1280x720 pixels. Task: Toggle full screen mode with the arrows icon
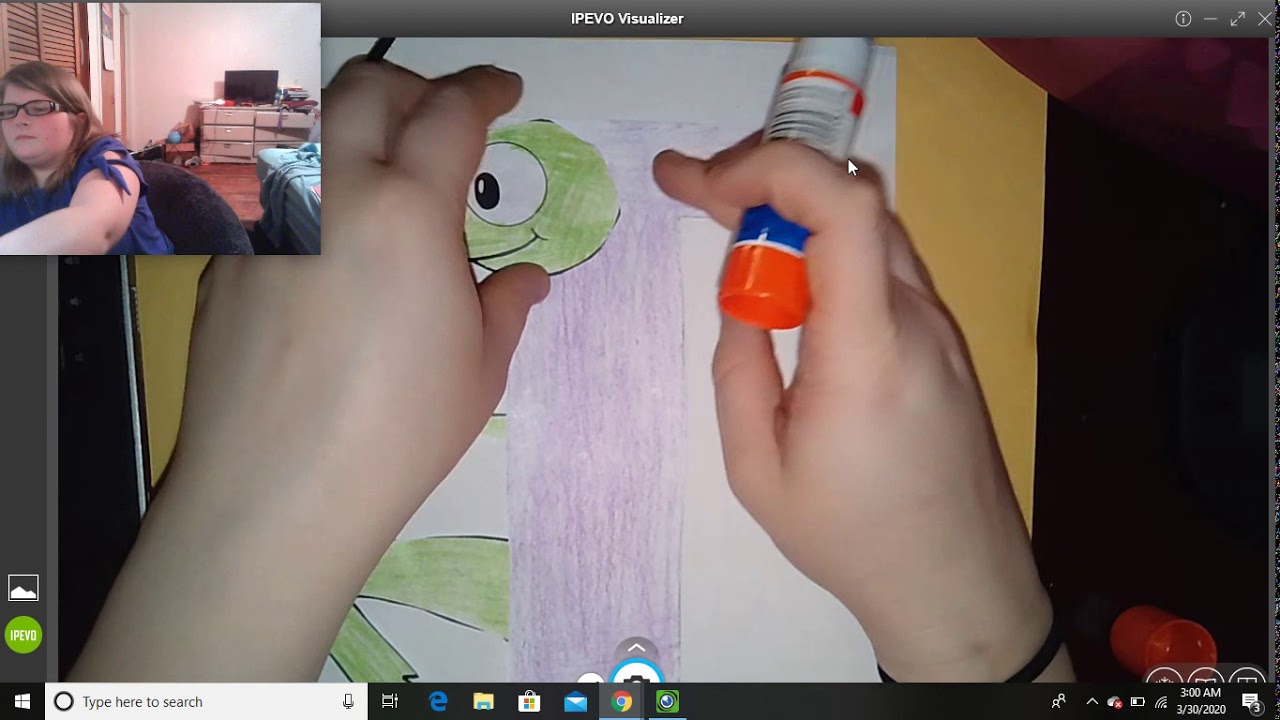(x=1238, y=19)
